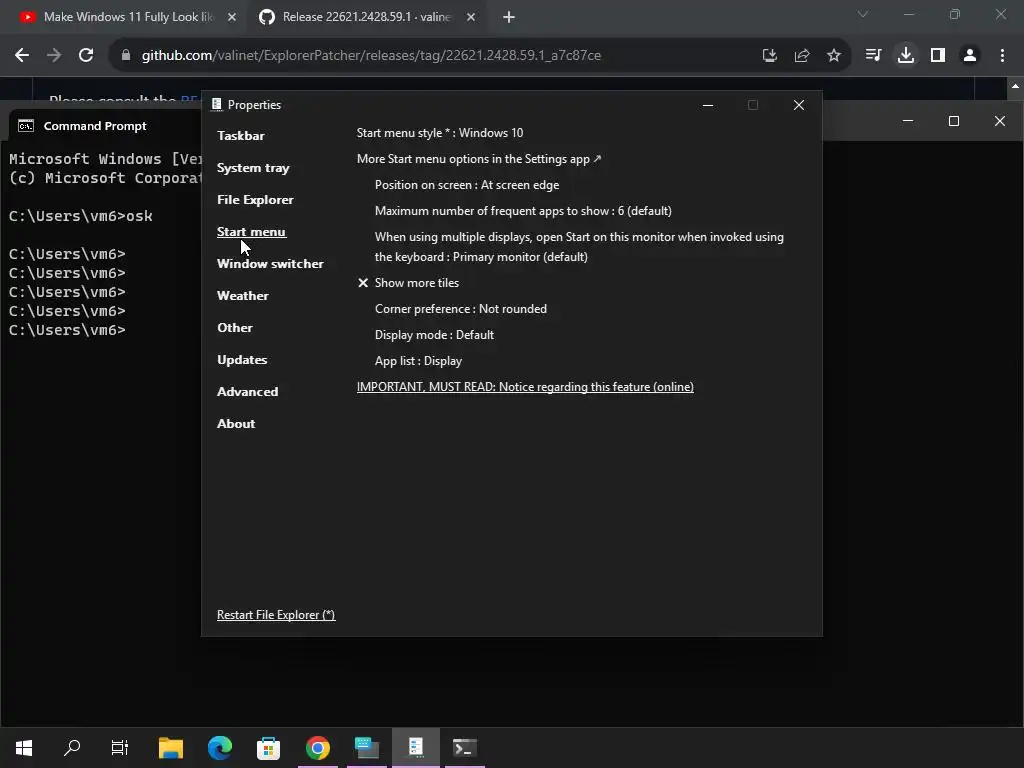Select Start menu section in sidebar

(x=251, y=232)
